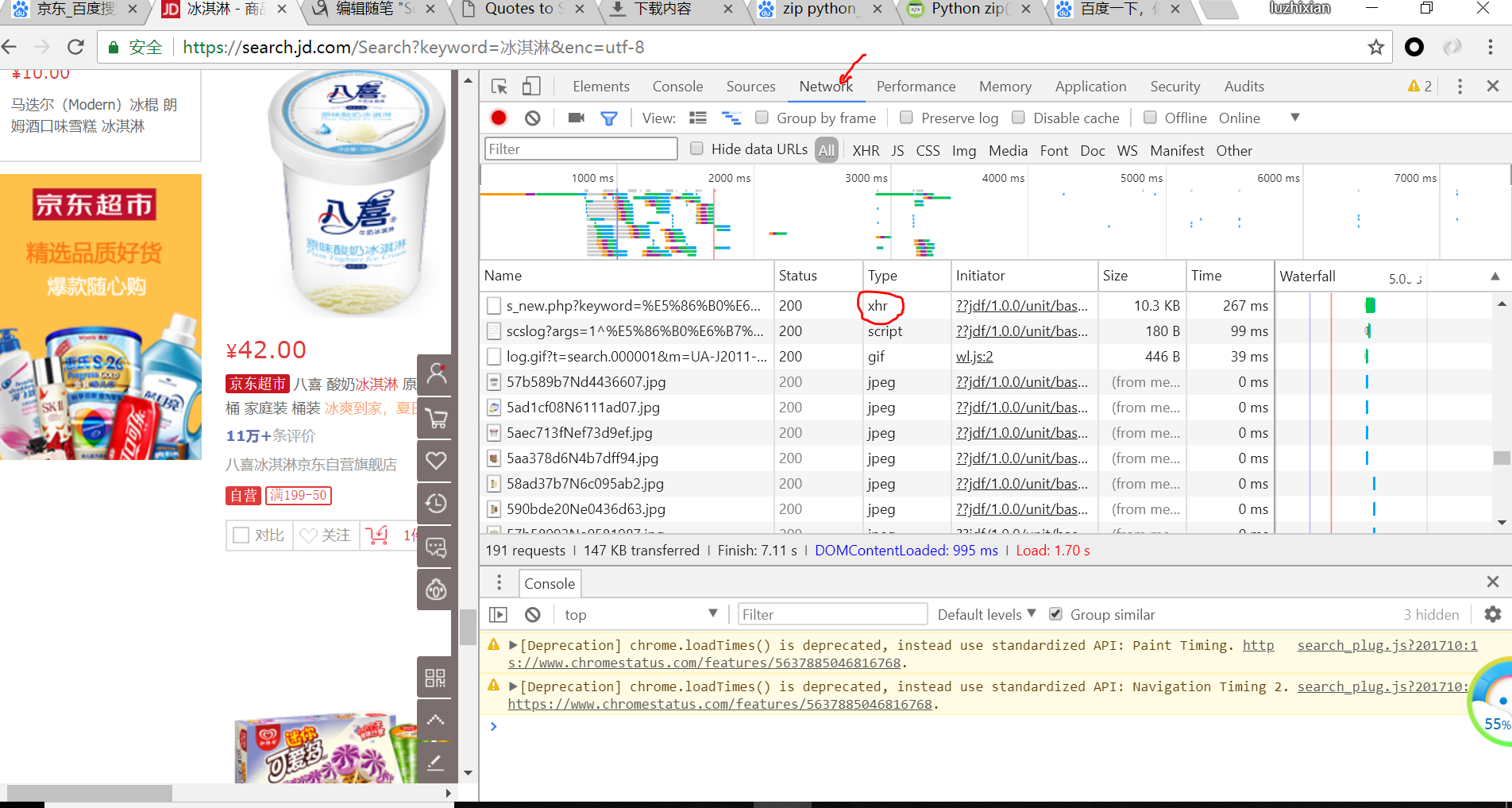Reload the JD search page
This screenshot has height=808, width=1512.
click(x=75, y=47)
